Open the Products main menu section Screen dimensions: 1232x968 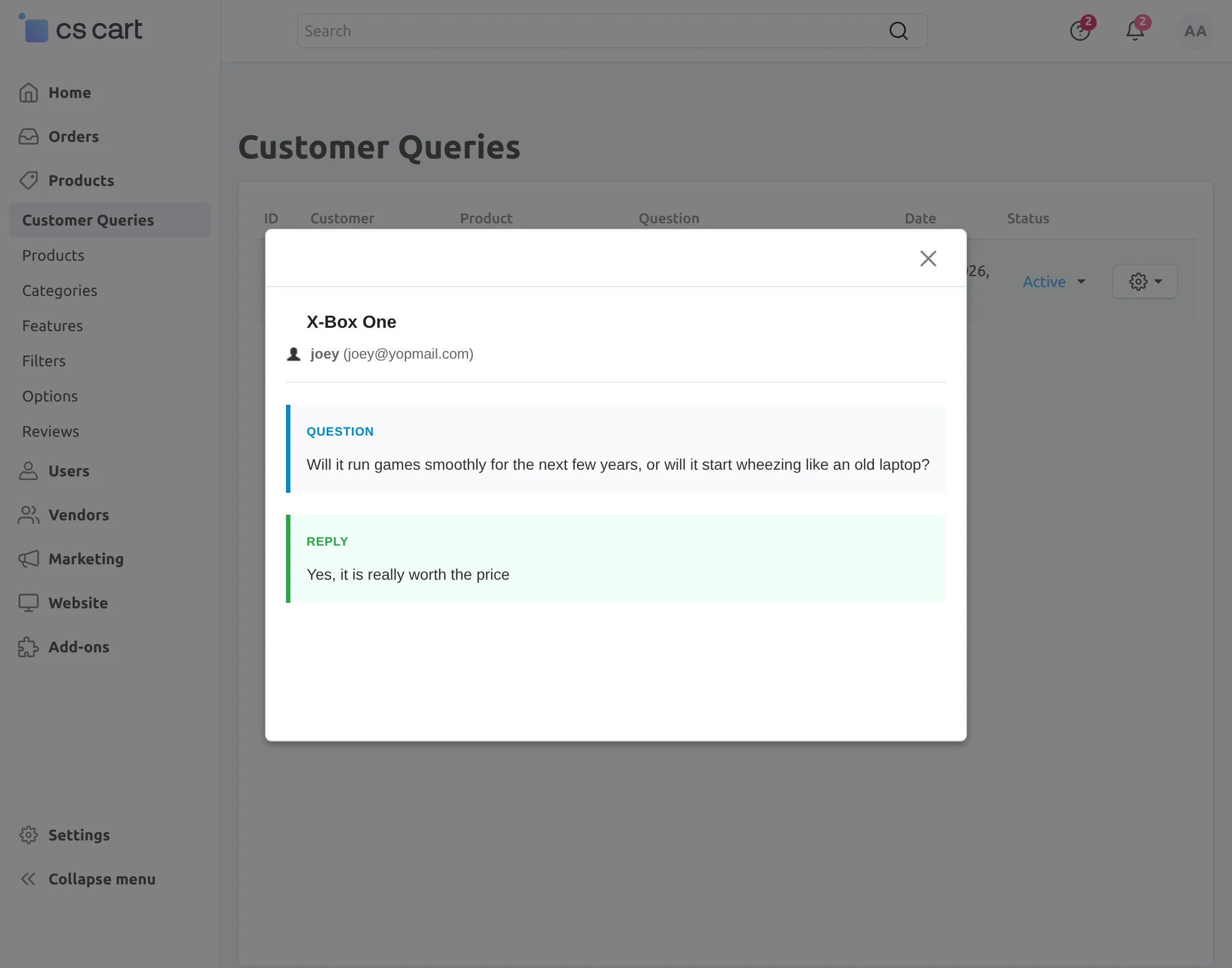tap(81, 180)
